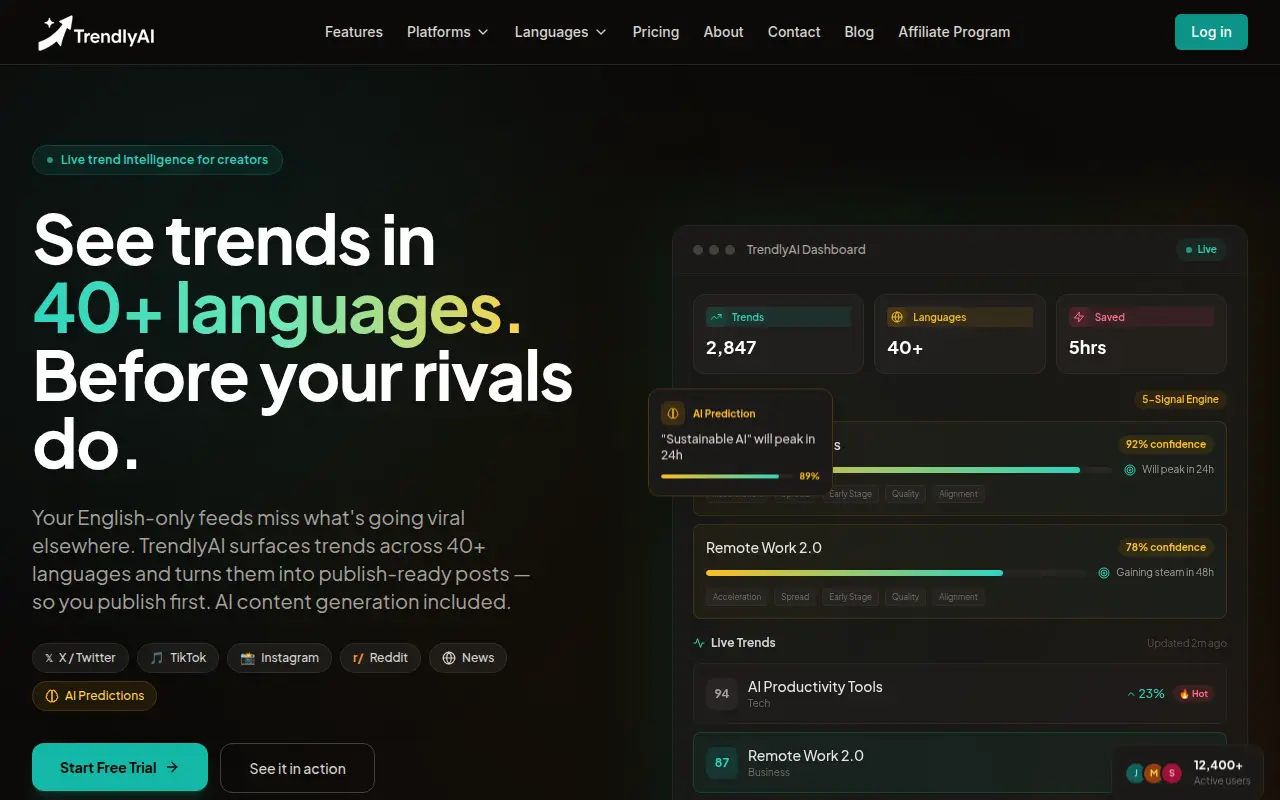Click the Saved lightning bolt icon

coord(1079,317)
